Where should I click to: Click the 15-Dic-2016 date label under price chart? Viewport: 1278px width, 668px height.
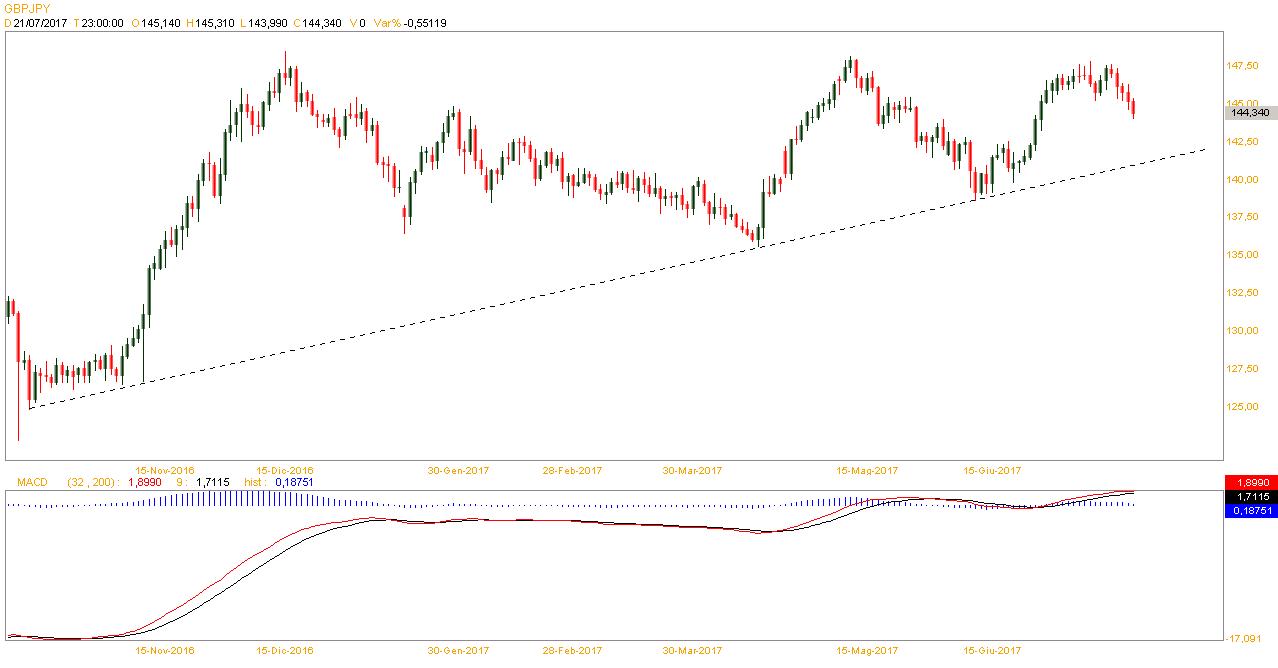point(285,470)
